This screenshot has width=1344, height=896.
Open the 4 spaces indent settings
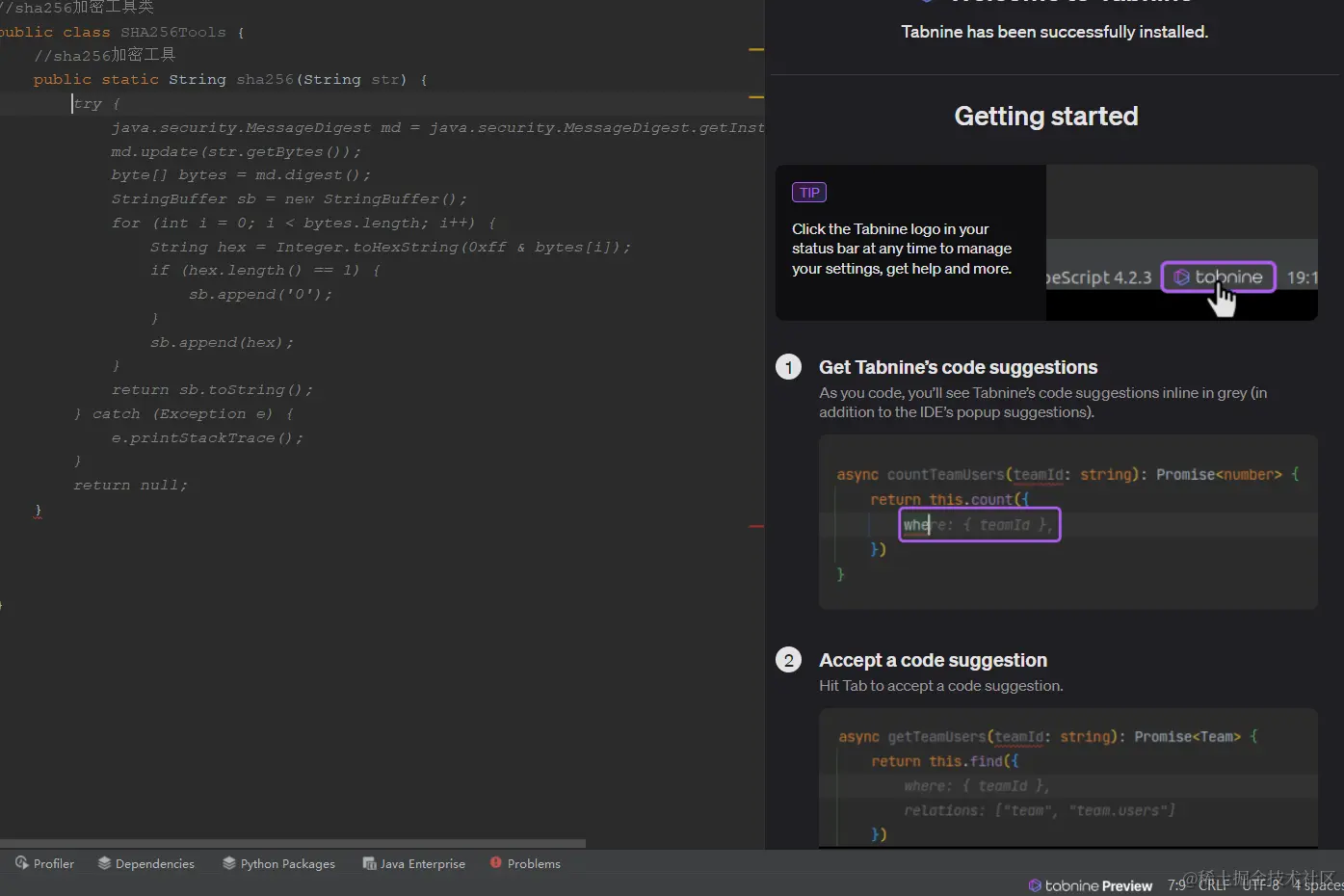click(x=1317, y=884)
